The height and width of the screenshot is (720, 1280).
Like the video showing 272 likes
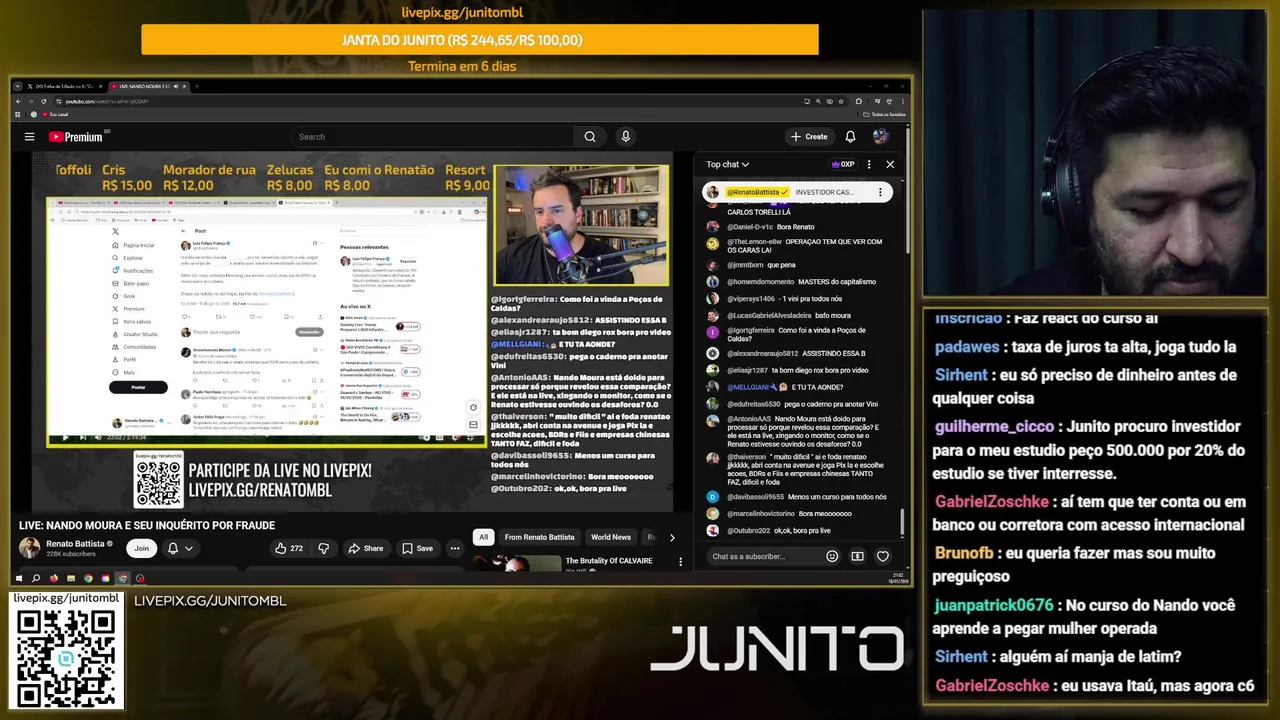290,548
